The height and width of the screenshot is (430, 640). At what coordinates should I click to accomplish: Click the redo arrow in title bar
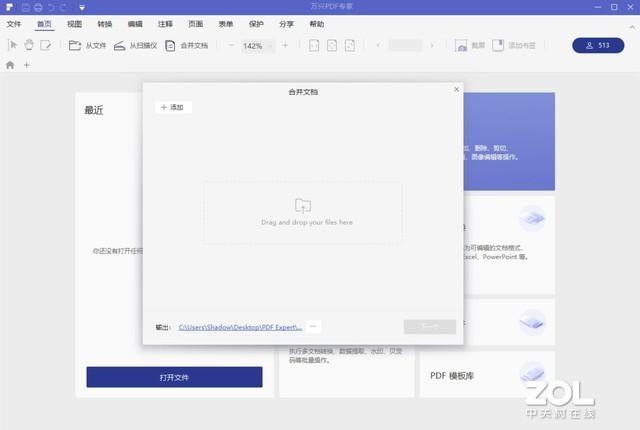click(x=63, y=7)
